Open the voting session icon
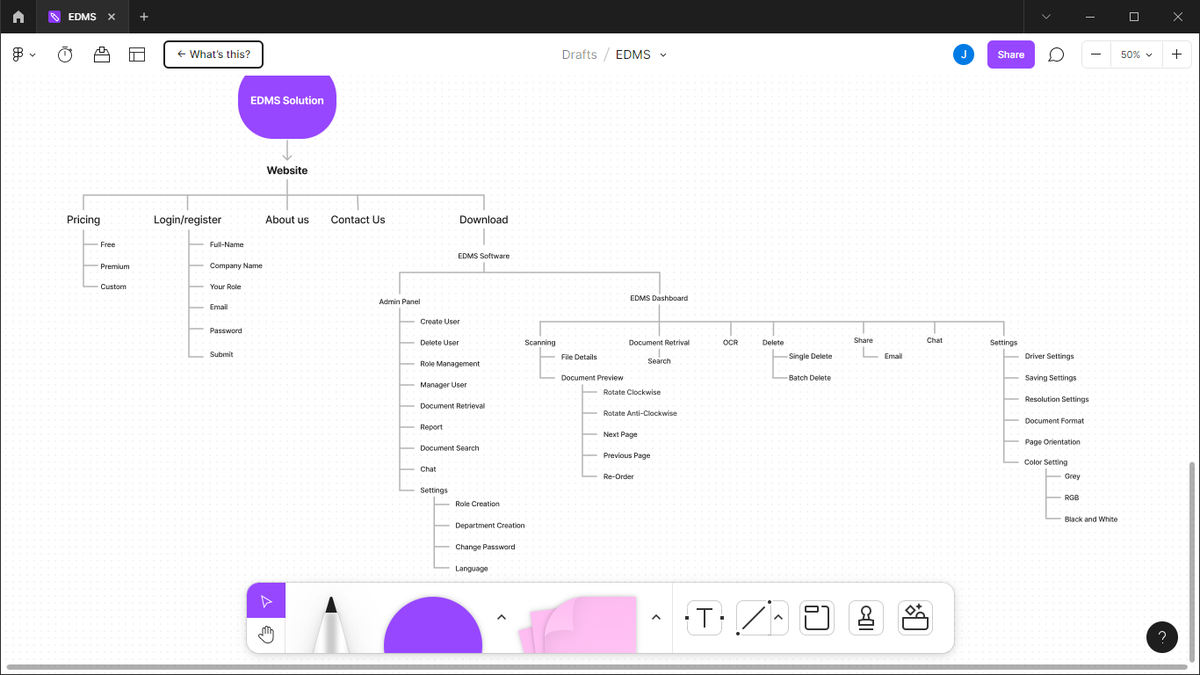This screenshot has width=1200, height=675. pyautogui.click(x=102, y=55)
